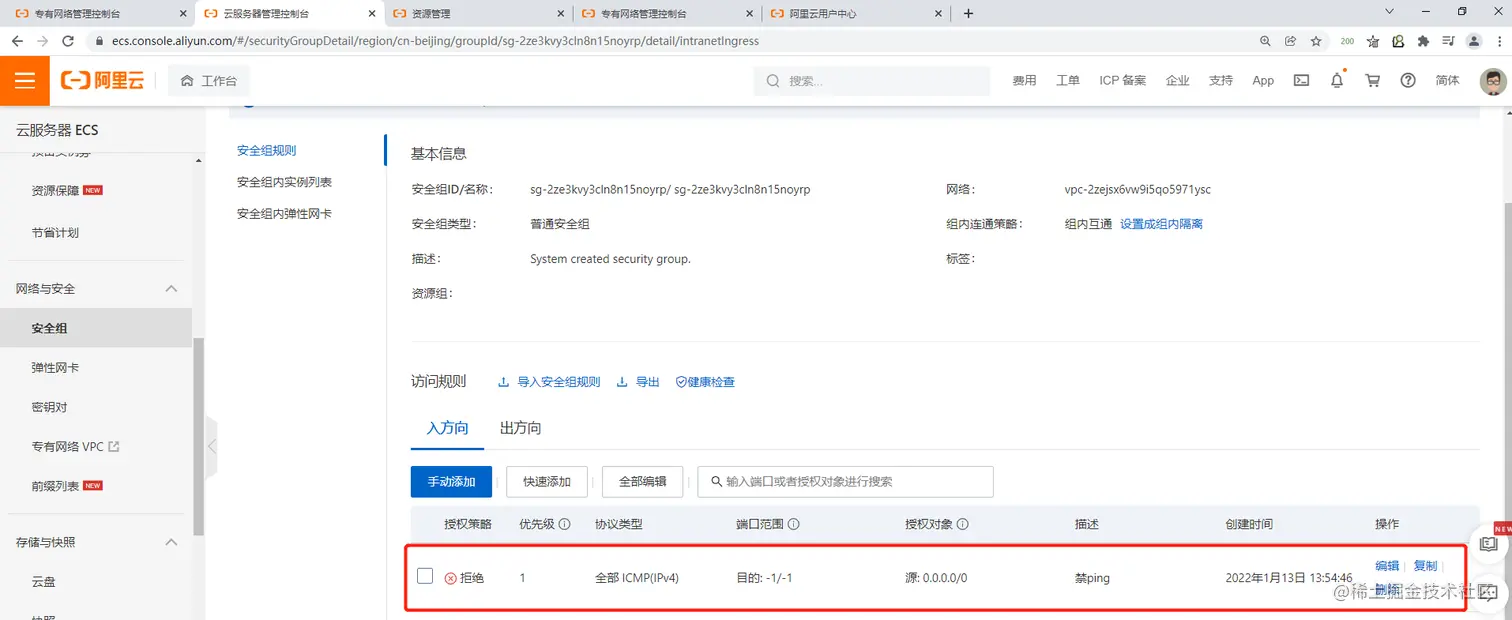Switch language via 简体
The width and height of the screenshot is (1512, 620).
1447,81
